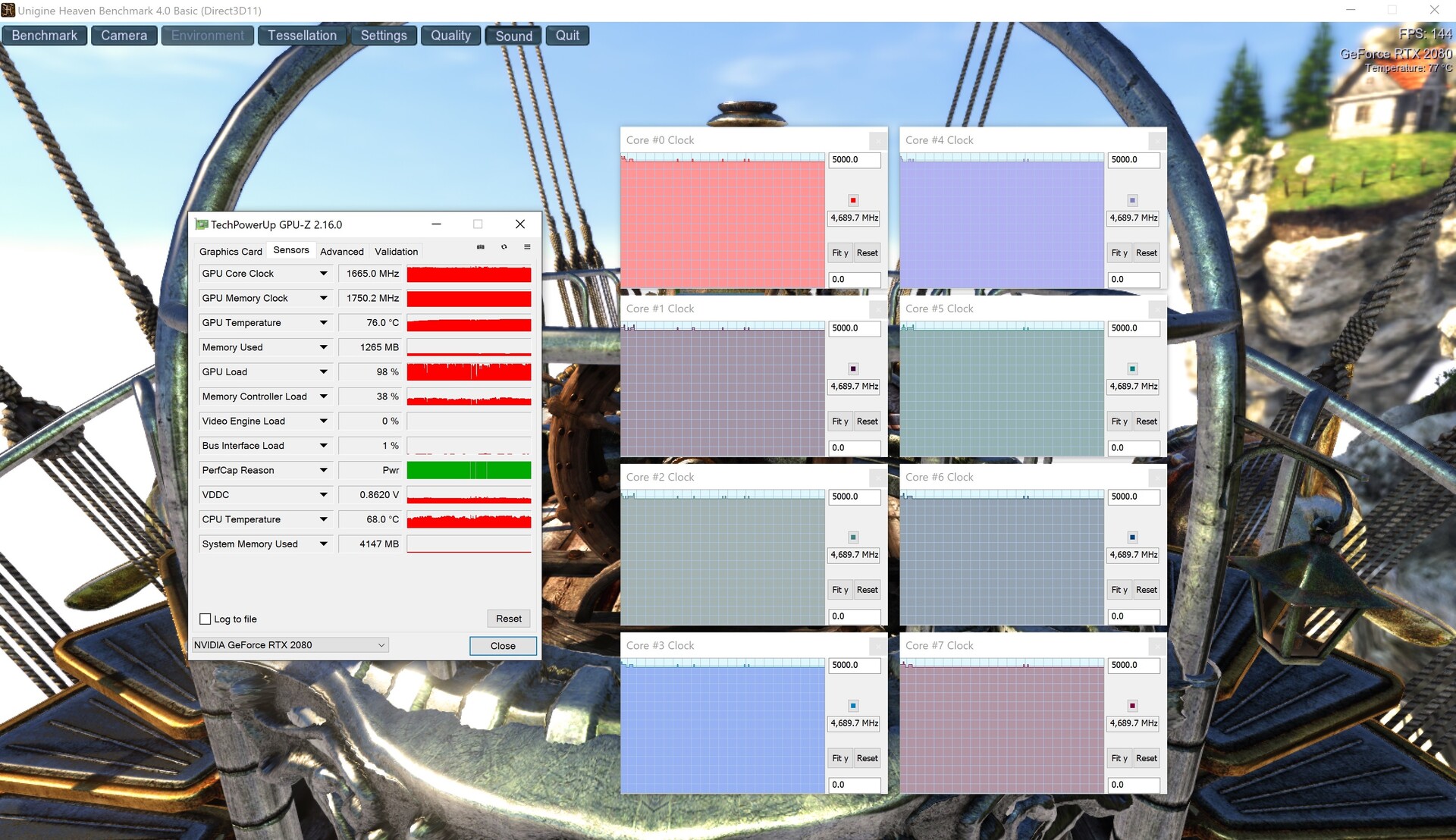
Task: Expand the GPU Core Clock sensor dropdown
Action: click(x=324, y=274)
